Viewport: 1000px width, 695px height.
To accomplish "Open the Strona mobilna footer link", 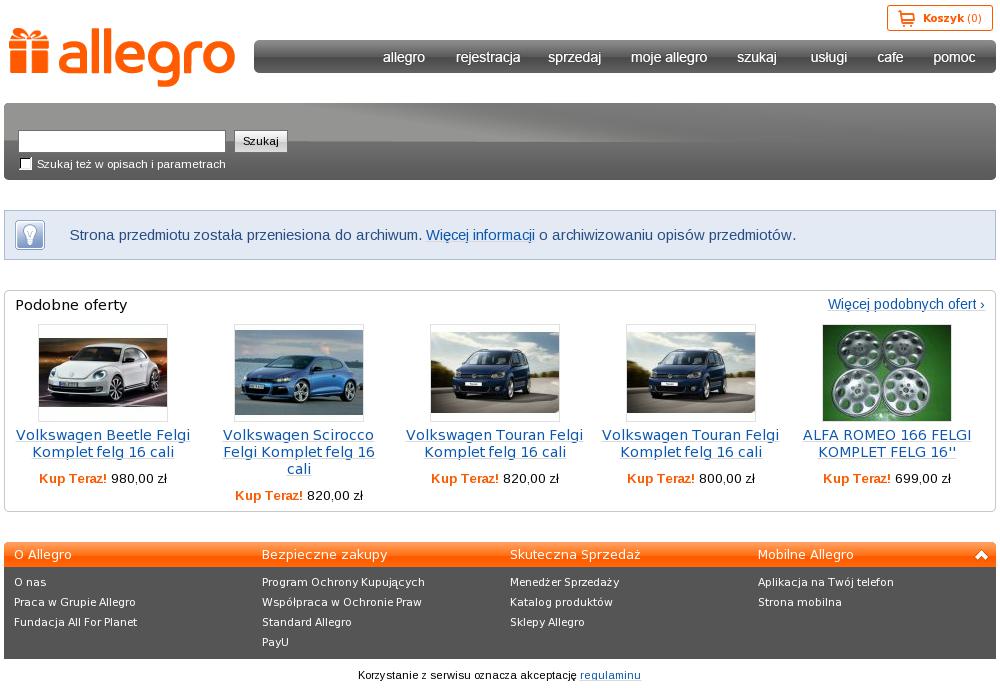I will pyautogui.click(x=800, y=602).
